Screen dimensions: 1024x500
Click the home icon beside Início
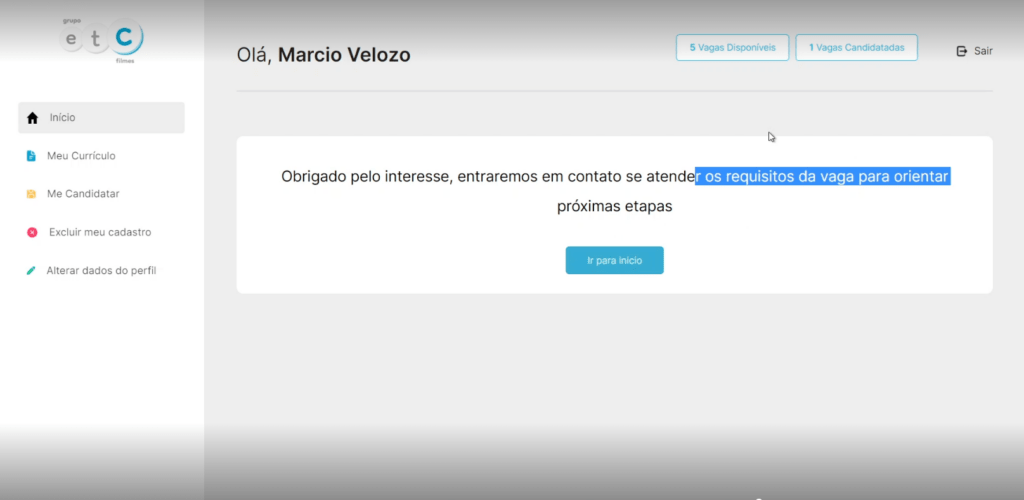pyautogui.click(x=32, y=118)
